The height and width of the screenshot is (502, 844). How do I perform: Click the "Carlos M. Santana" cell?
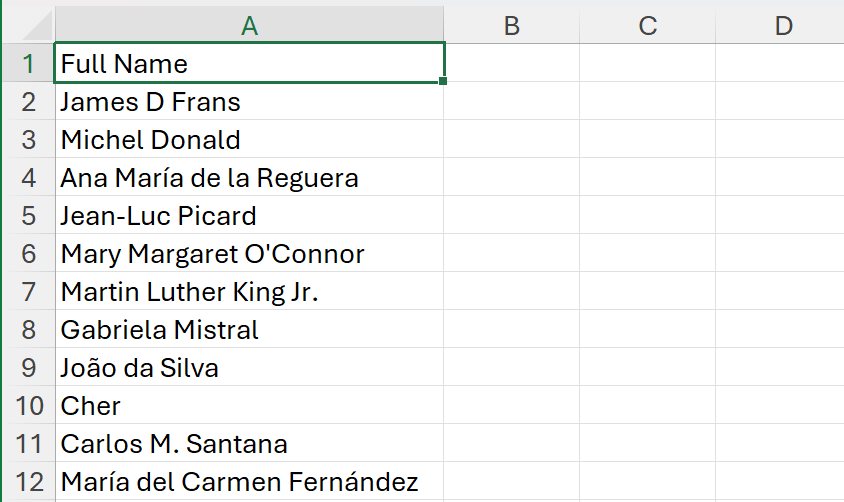[x=249, y=444]
